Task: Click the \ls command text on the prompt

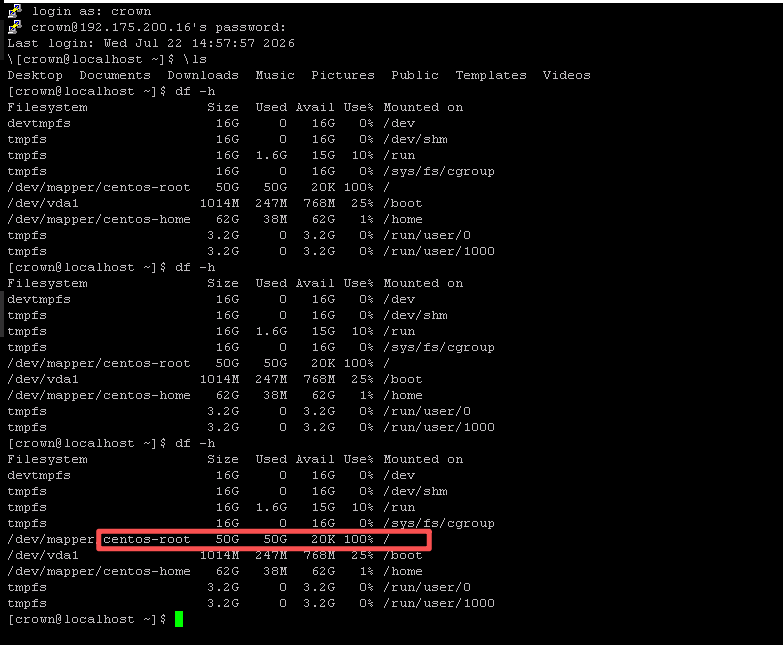Action: tap(195, 59)
